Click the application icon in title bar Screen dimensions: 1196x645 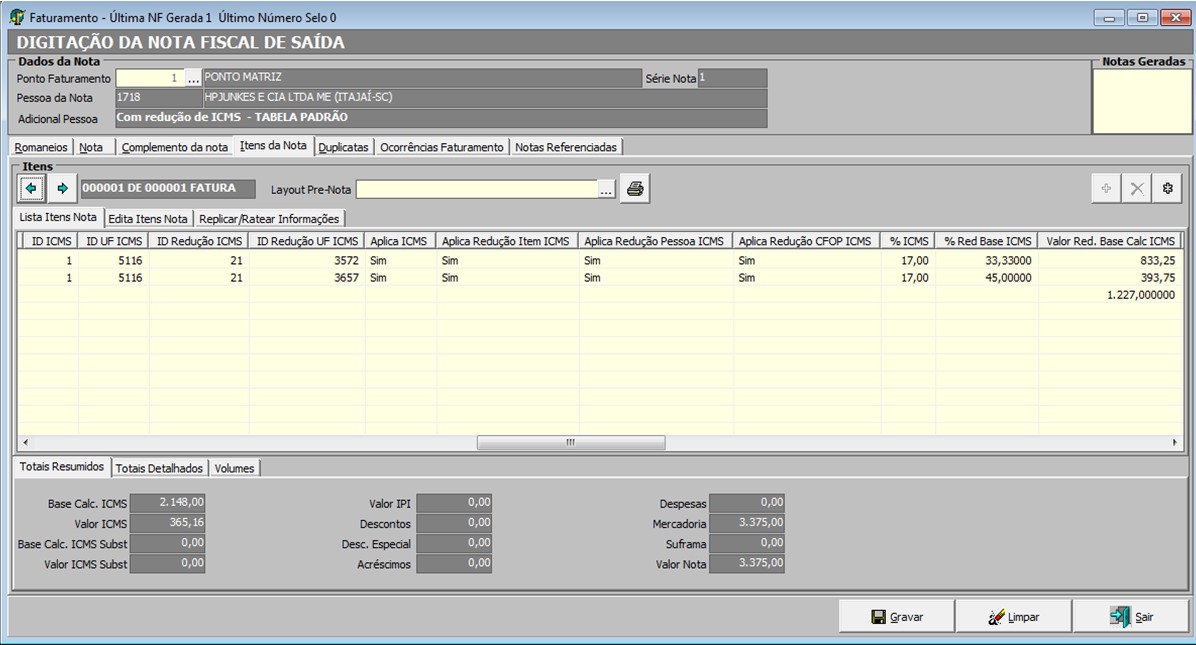point(16,18)
